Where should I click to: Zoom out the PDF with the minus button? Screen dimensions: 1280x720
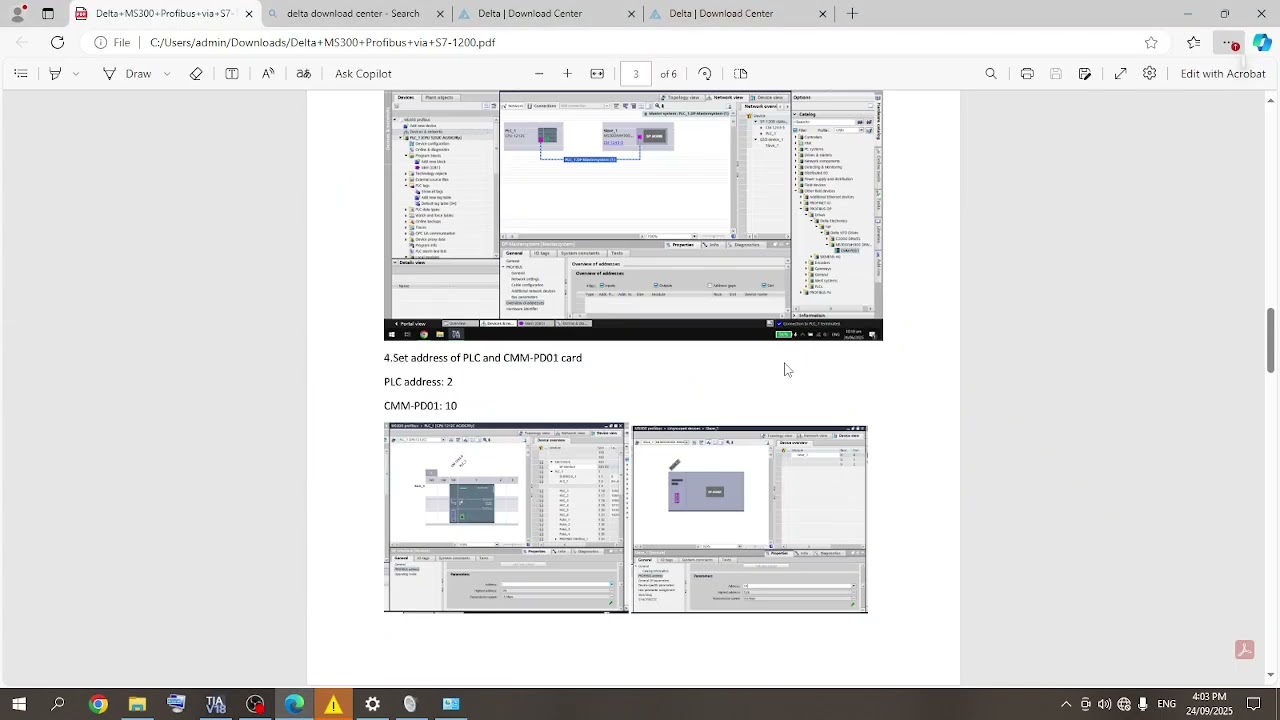tap(539, 73)
